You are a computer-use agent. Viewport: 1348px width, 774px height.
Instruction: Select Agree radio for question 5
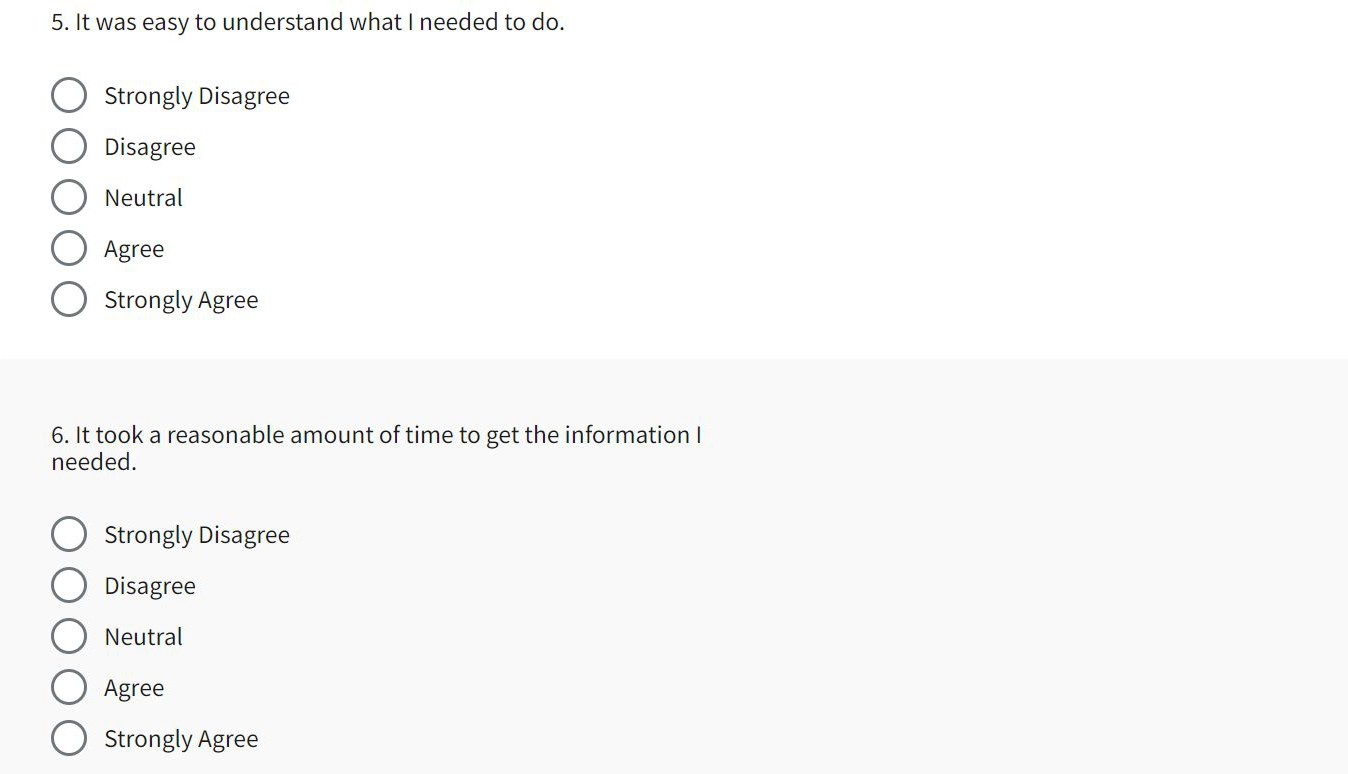(68, 249)
